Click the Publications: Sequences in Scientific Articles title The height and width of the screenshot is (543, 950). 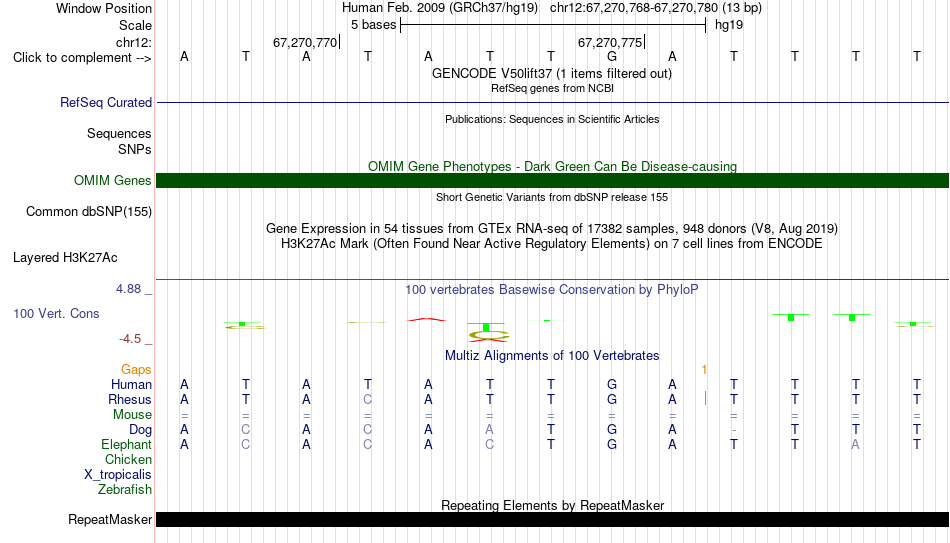[552, 119]
